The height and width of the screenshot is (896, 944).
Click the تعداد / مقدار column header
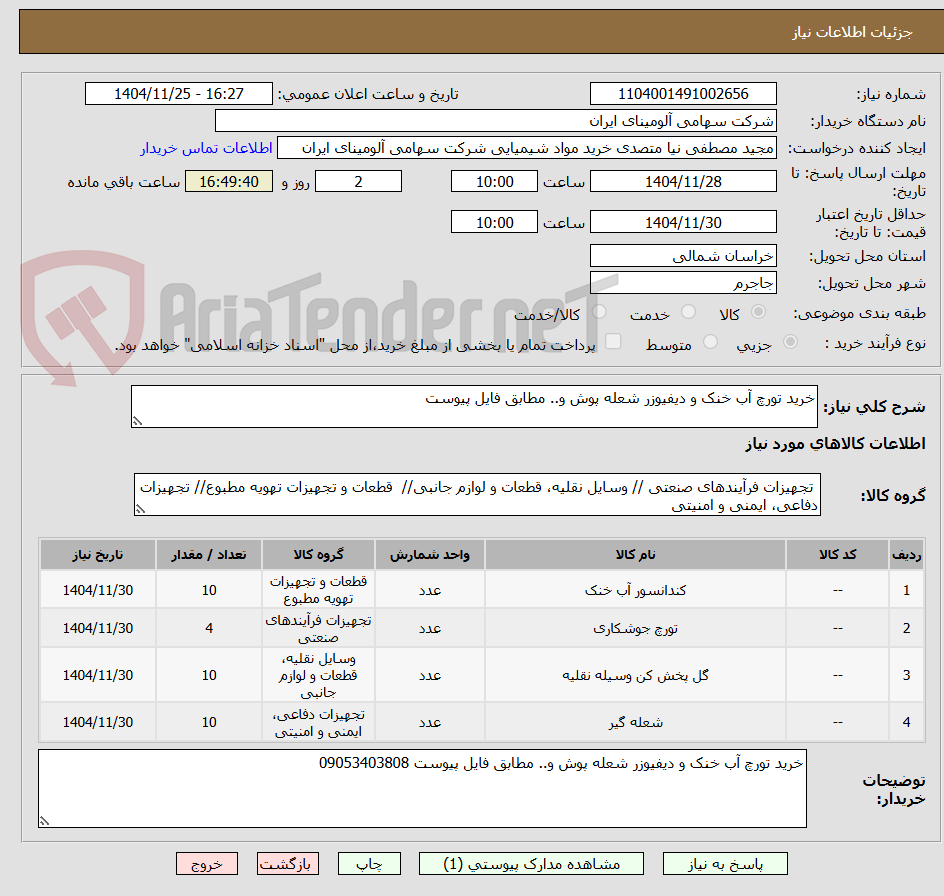[209, 555]
